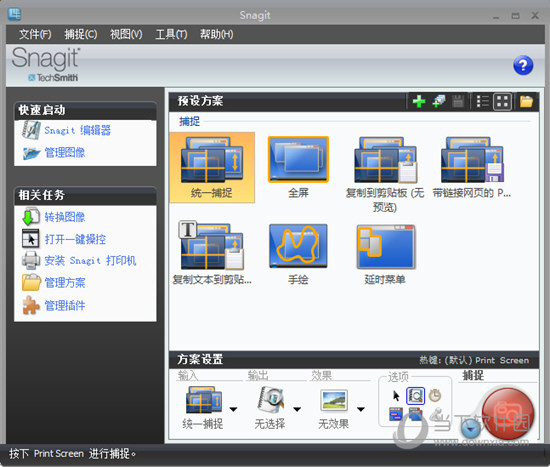Select the 延时菜单 profile
The width and height of the screenshot is (550, 467).
[385, 254]
